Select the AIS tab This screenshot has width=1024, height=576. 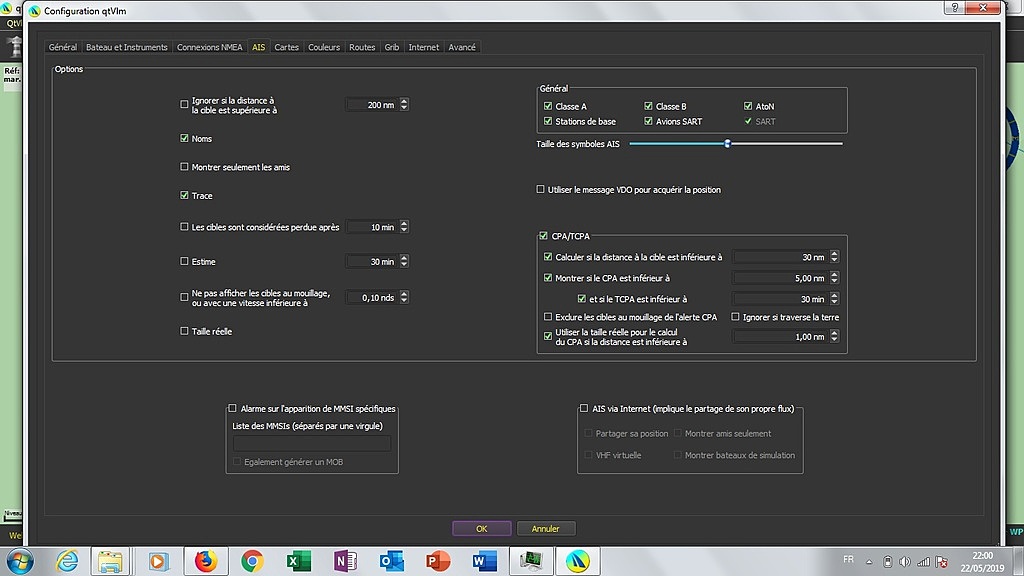pyautogui.click(x=259, y=47)
